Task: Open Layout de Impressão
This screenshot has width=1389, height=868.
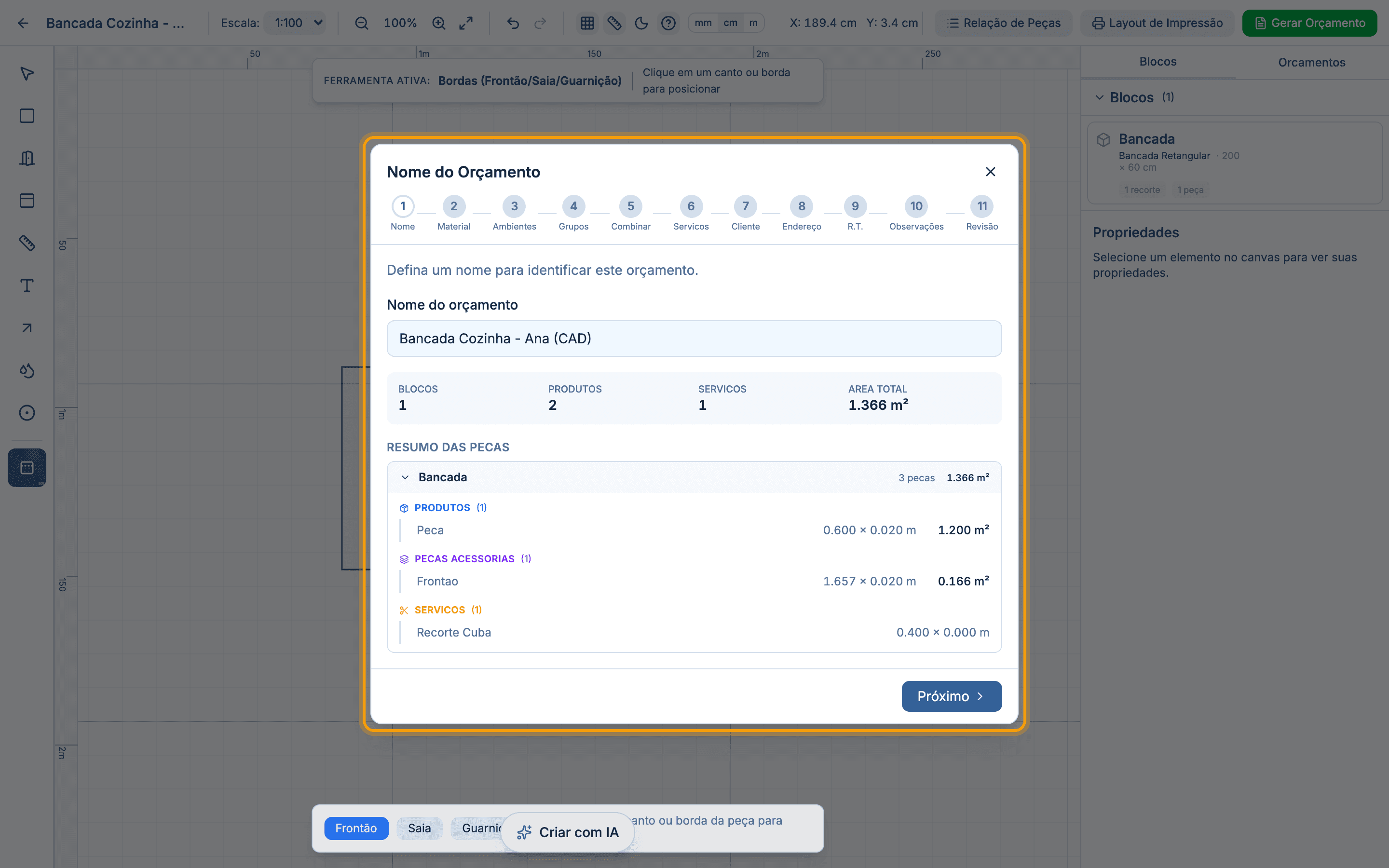Action: [1157, 23]
